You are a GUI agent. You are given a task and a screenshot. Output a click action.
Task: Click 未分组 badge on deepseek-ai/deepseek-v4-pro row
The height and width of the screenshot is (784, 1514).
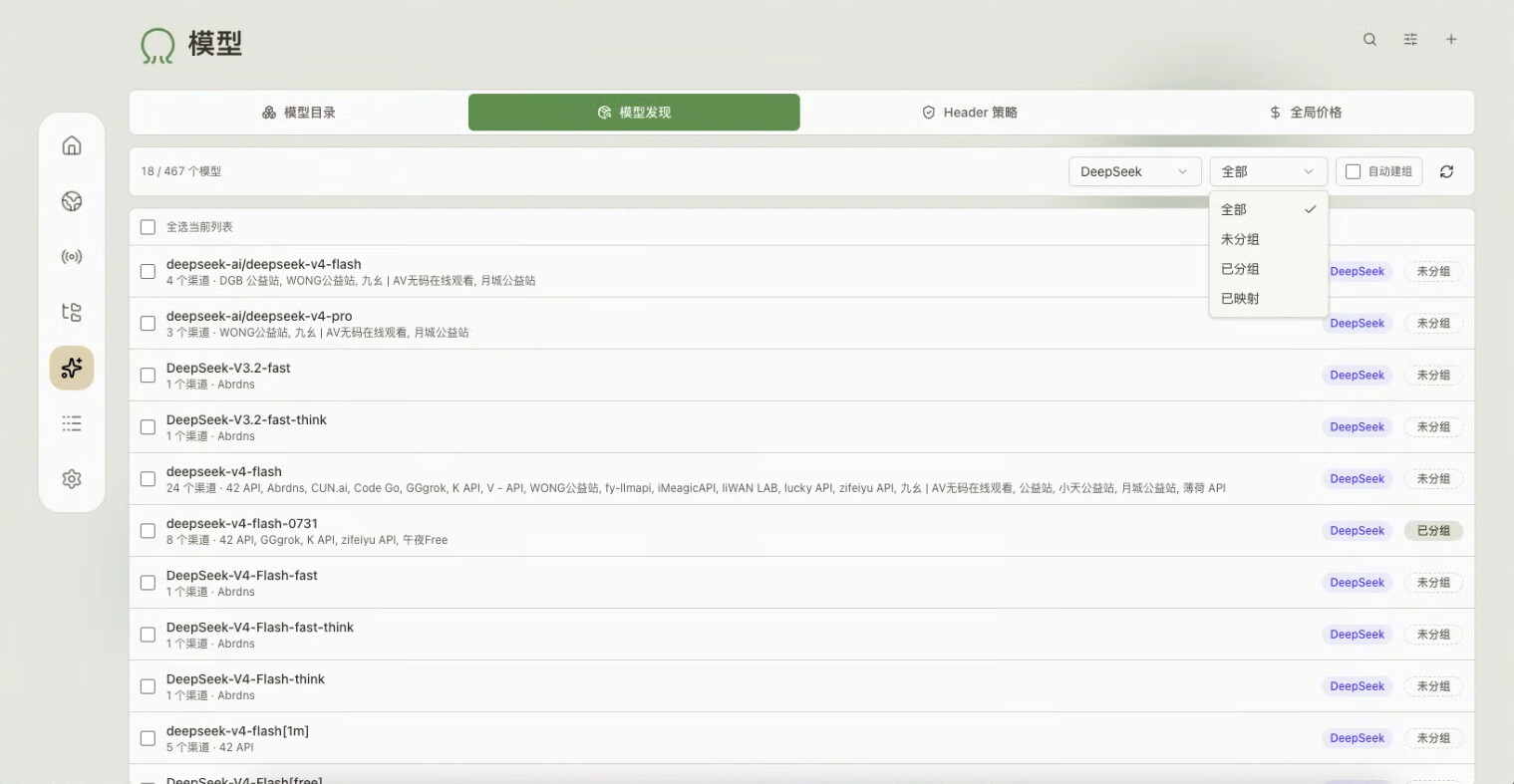tap(1433, 324)
